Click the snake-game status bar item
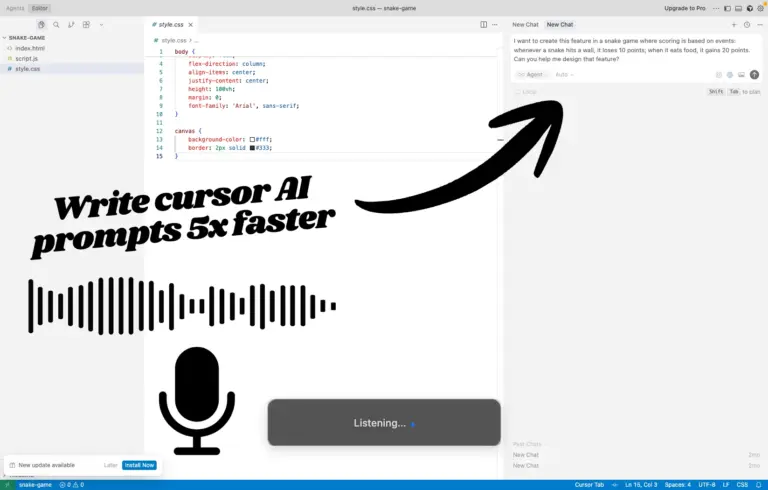This screenshot has width=768, height=490. [35, 485]
